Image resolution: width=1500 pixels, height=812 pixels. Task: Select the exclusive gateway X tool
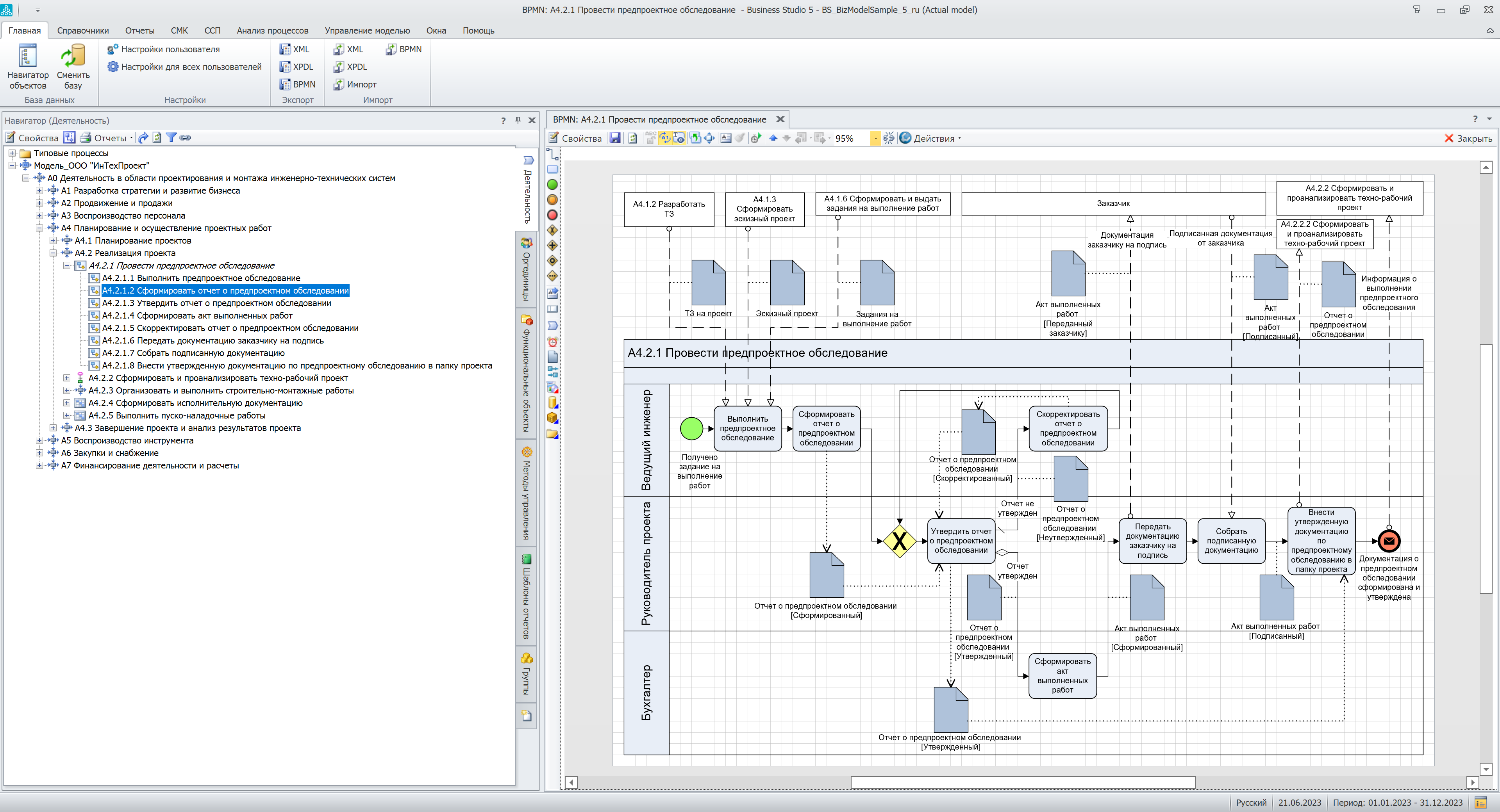[x=553, y=230]
